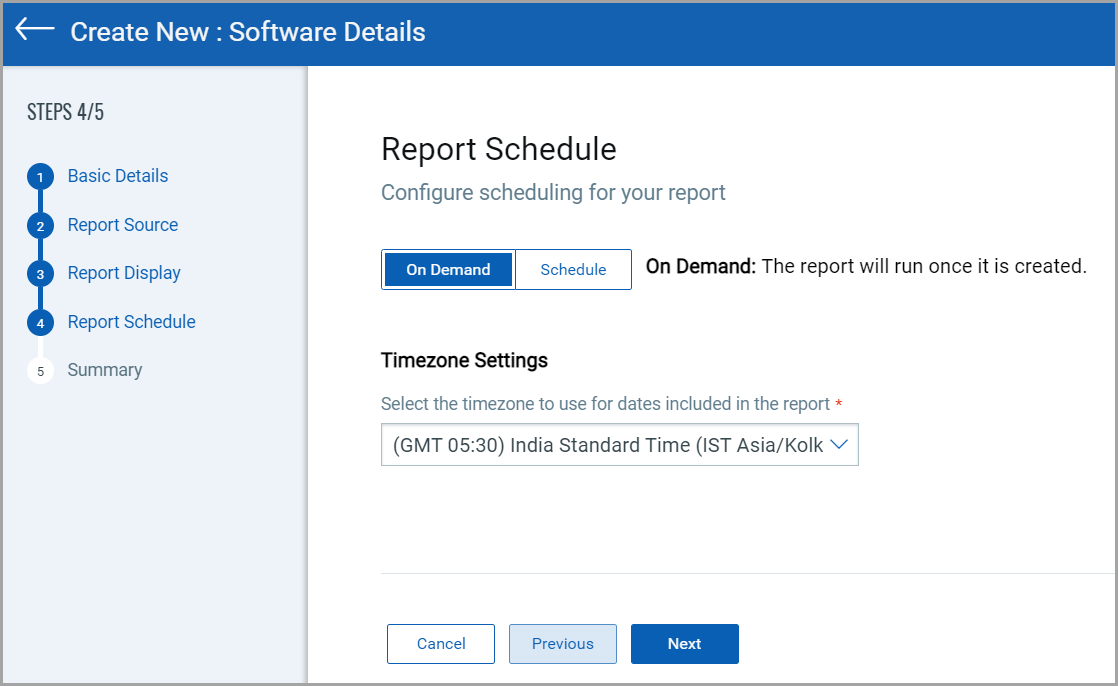Click the step 2 circle indicator

click(x=40, y=226)
